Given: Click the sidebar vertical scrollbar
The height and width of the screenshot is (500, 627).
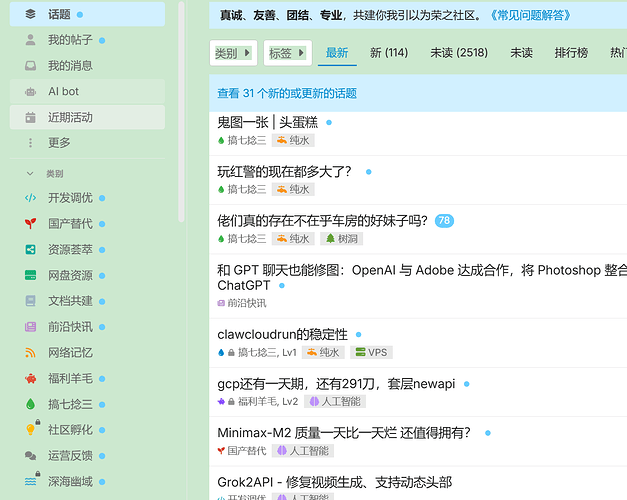Looking at the screenshot, I should 182,112.
